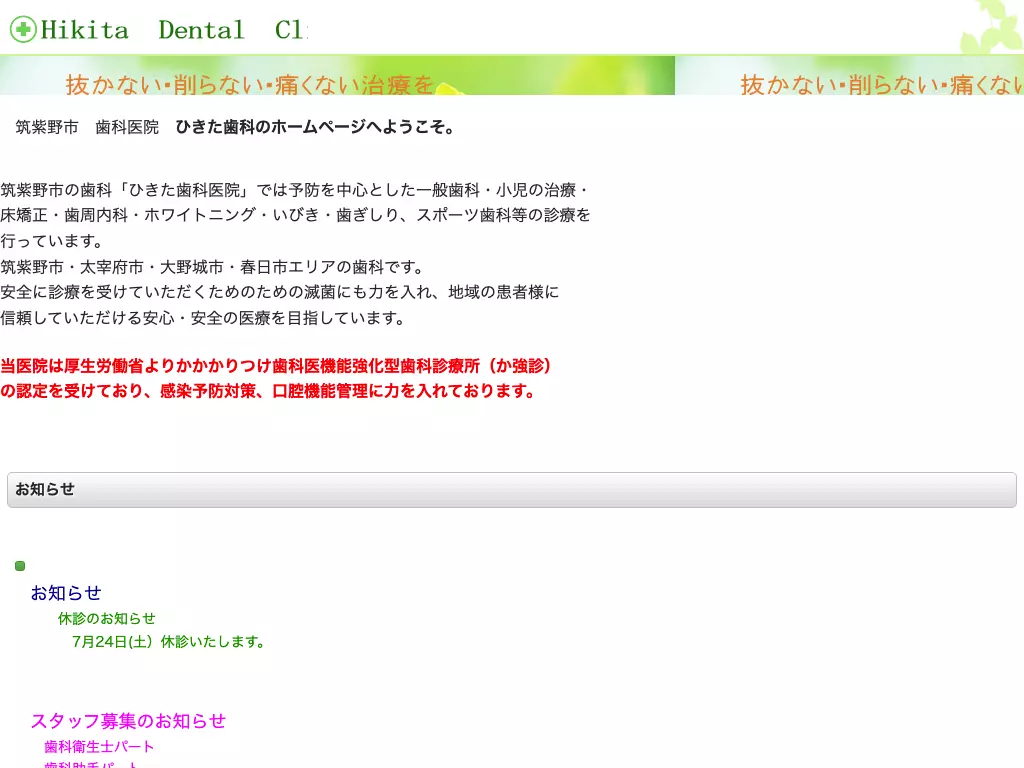Click the 筑紫野市の歯科「ひきた歯科医院」 line

pos(294,190)
